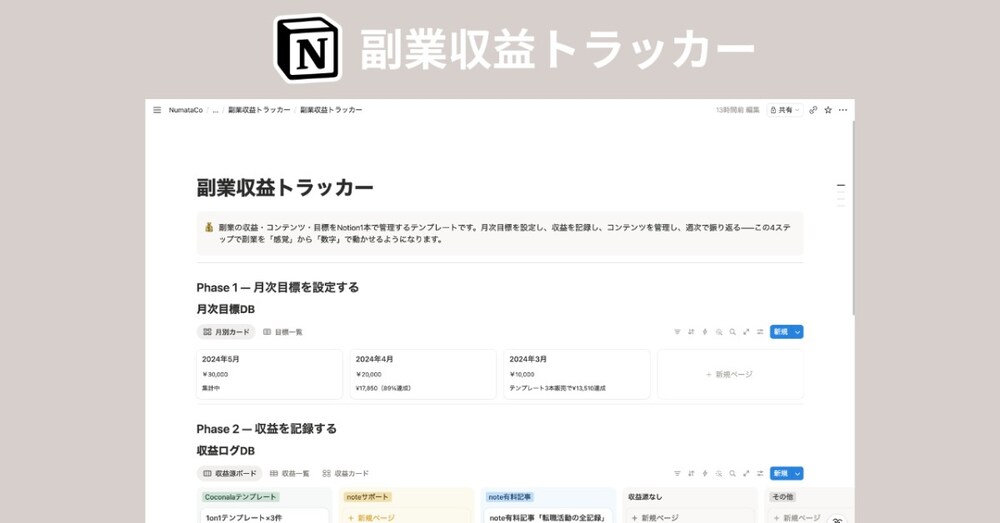Switch to the 月別カード view tab
Viewport: 1000px width, 523px height.
(x=226, y=332)
